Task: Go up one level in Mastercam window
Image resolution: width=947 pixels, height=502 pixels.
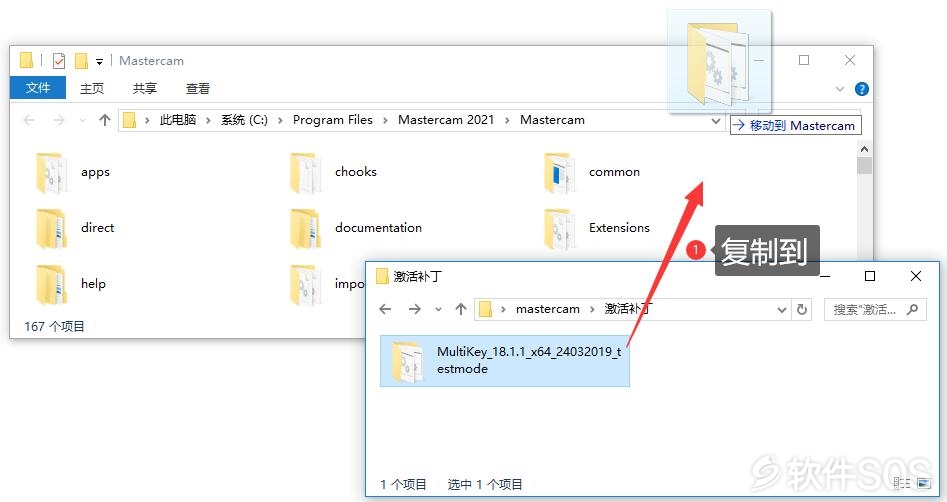Action: 104,120
